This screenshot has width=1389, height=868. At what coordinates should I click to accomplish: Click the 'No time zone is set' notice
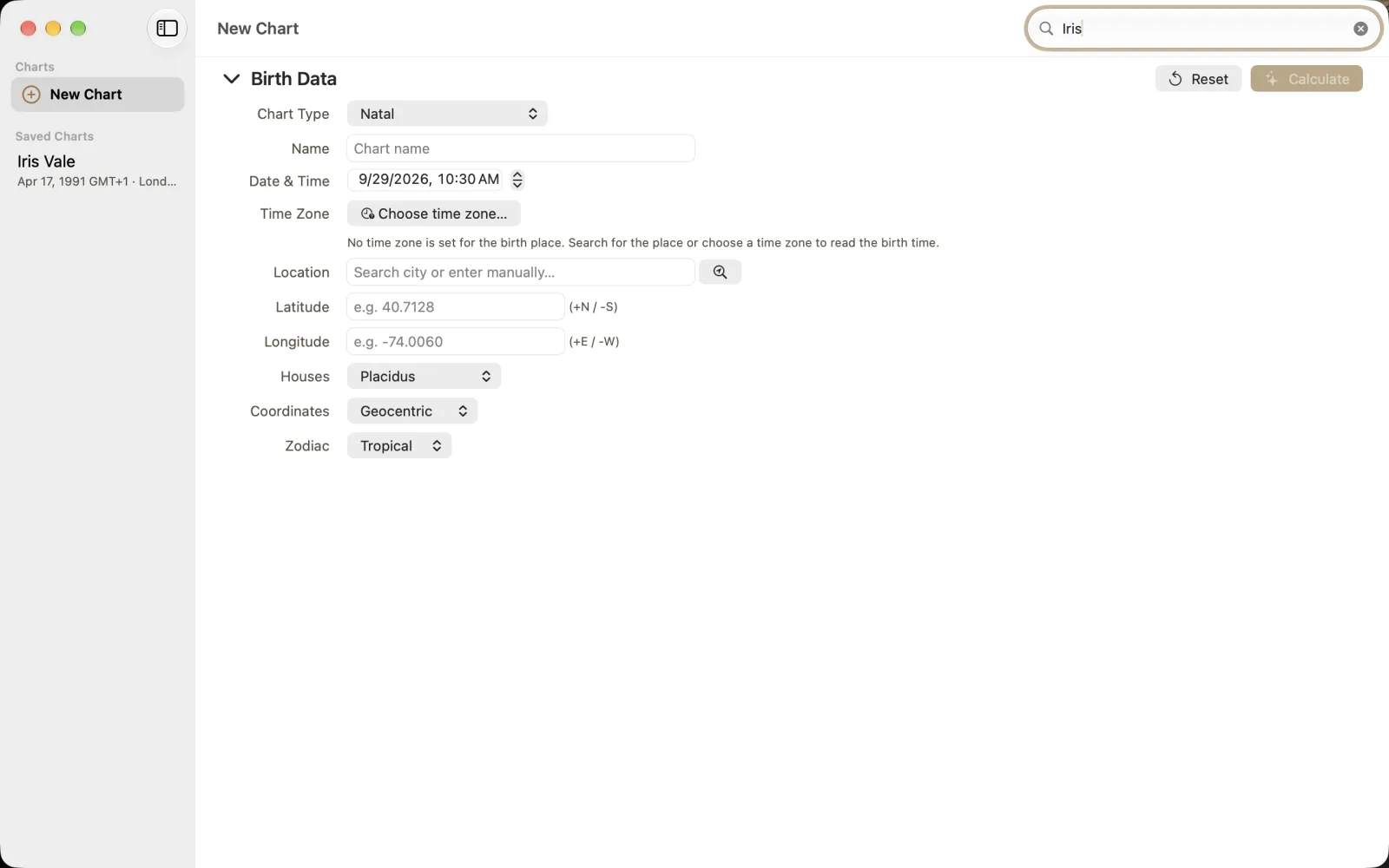[643, 243]
